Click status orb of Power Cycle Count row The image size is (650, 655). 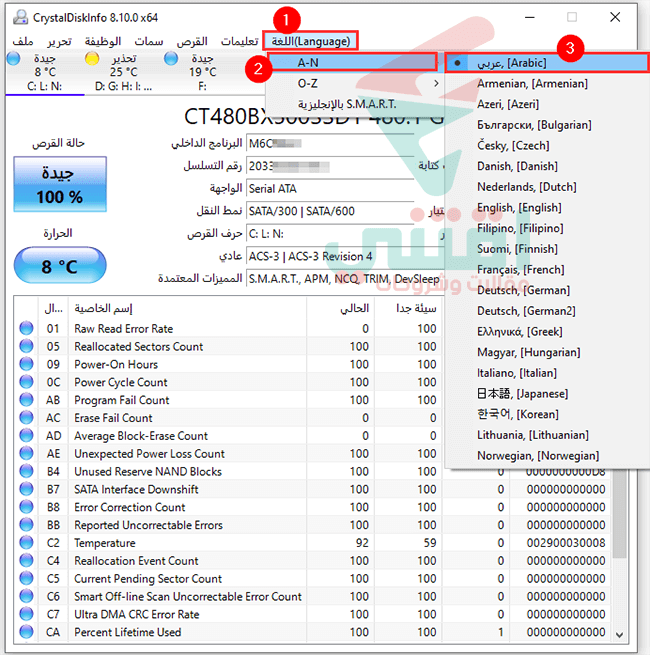click(26, 382)
